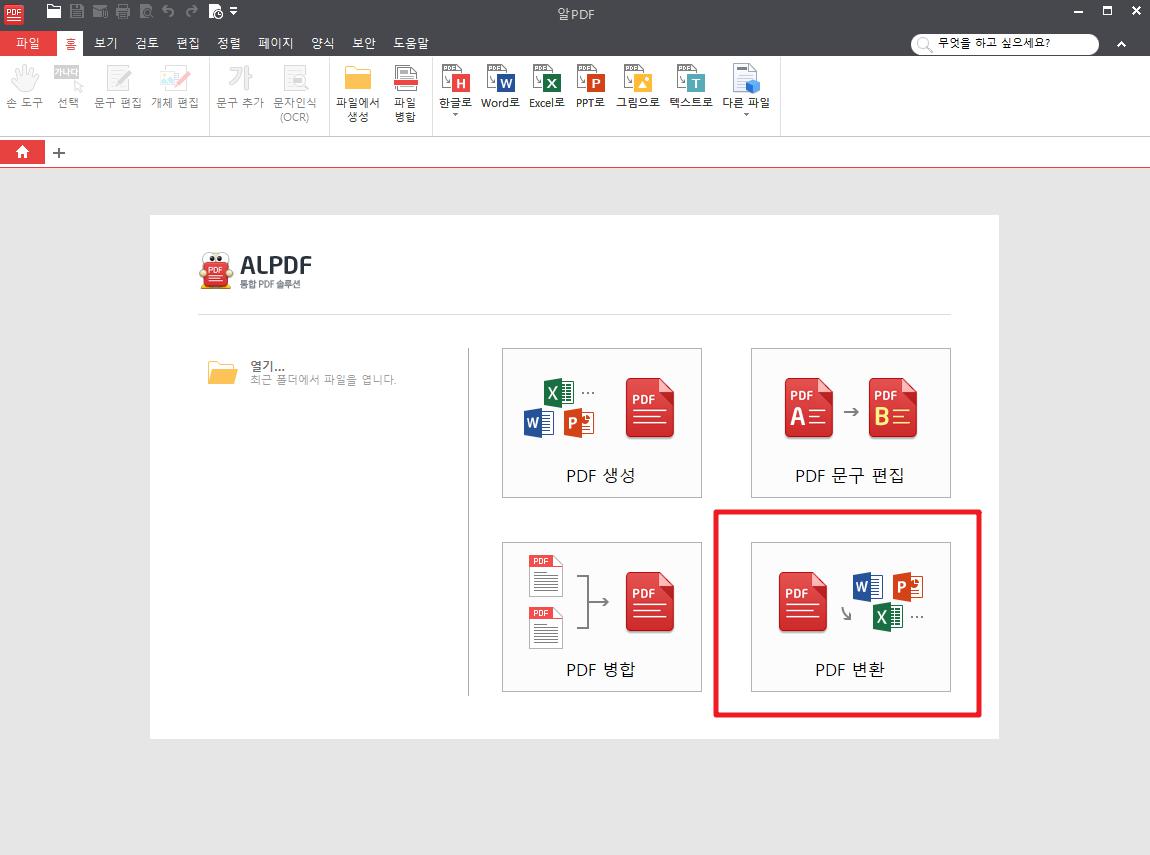Click the yellow folder icon beside 열기...

[222, 373]
